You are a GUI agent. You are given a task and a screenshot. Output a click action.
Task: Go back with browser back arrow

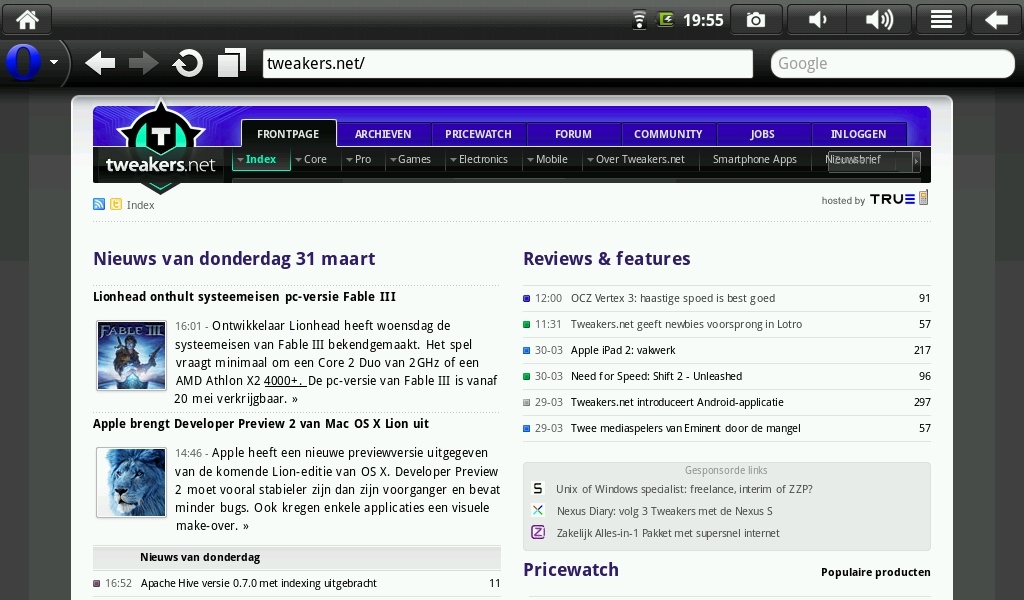[100, 63]
